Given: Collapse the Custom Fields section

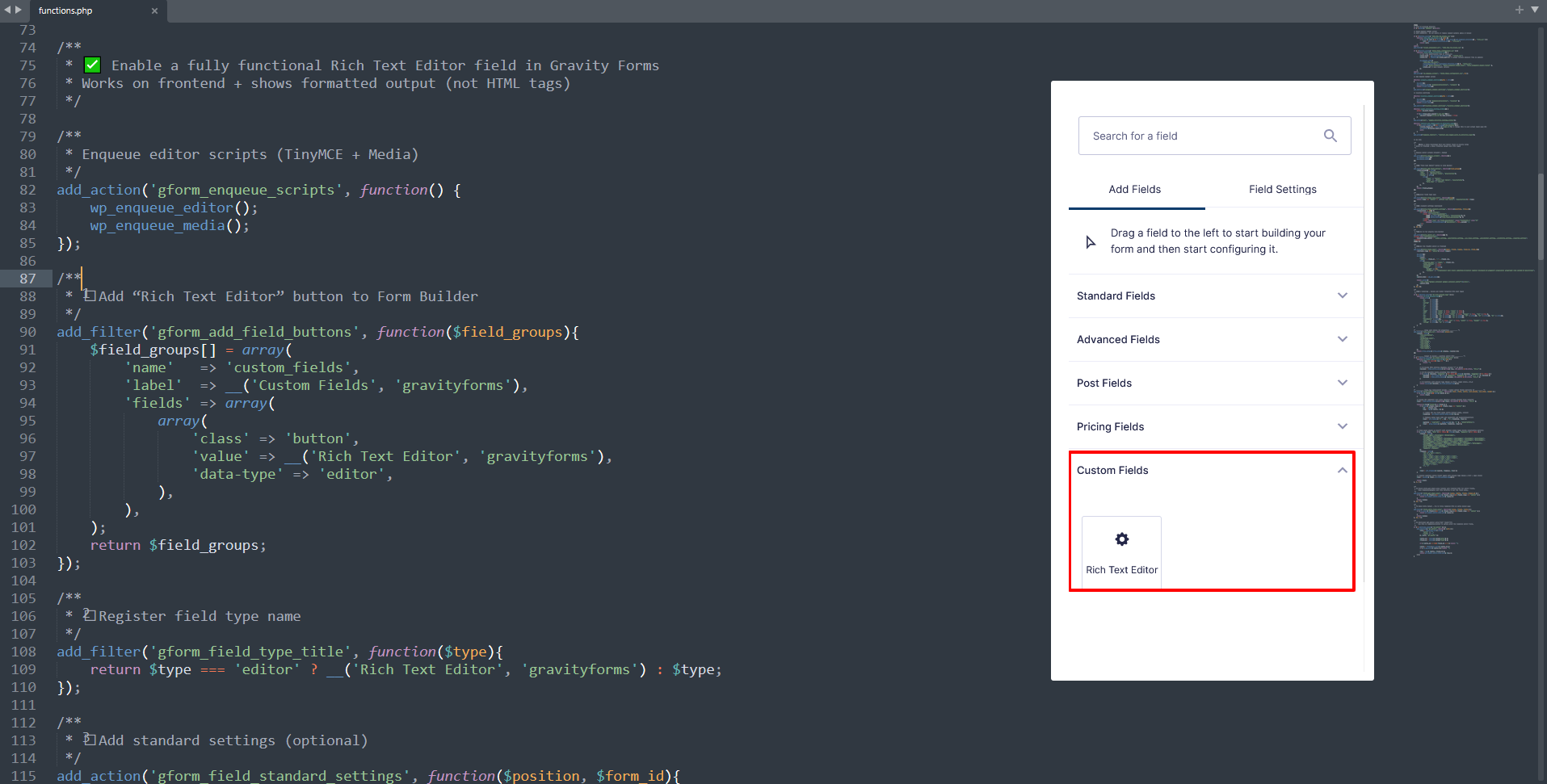Looking at the screenshot, I should 1342,470.
